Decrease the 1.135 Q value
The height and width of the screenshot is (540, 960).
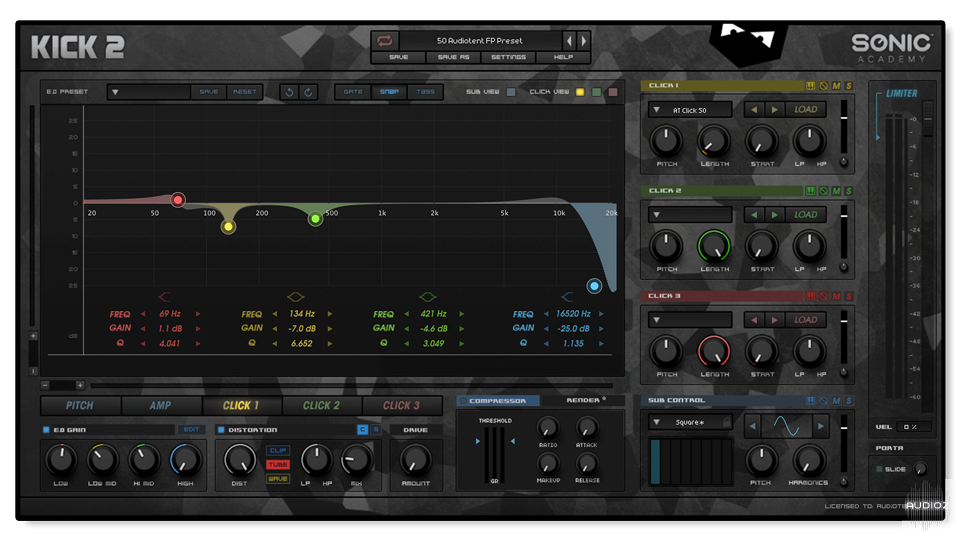point(546,344)
